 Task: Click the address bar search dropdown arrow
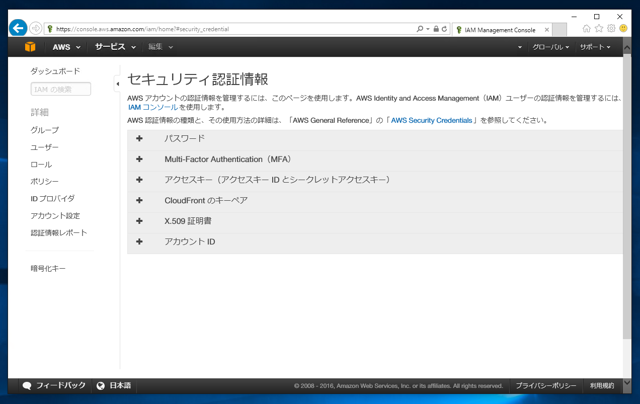428,29
